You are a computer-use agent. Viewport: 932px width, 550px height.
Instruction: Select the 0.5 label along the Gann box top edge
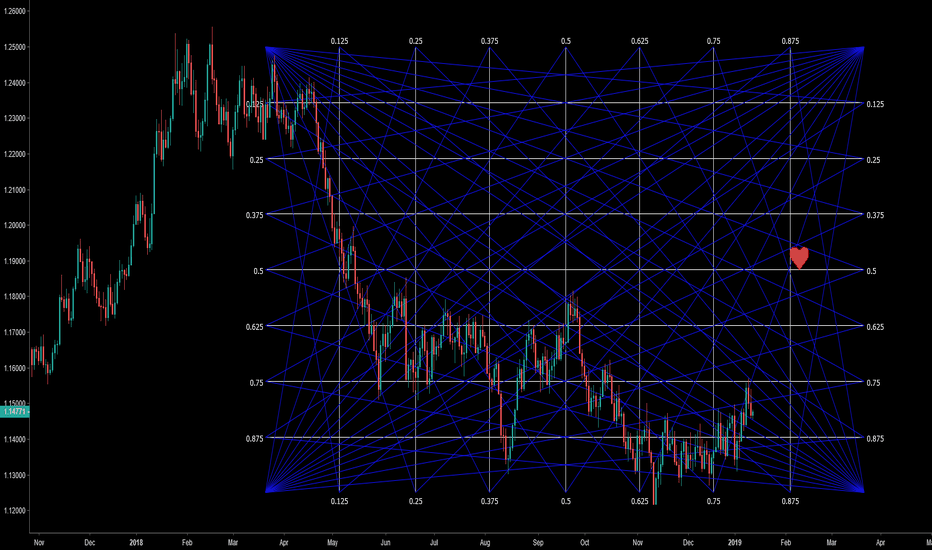pos(566,41)
